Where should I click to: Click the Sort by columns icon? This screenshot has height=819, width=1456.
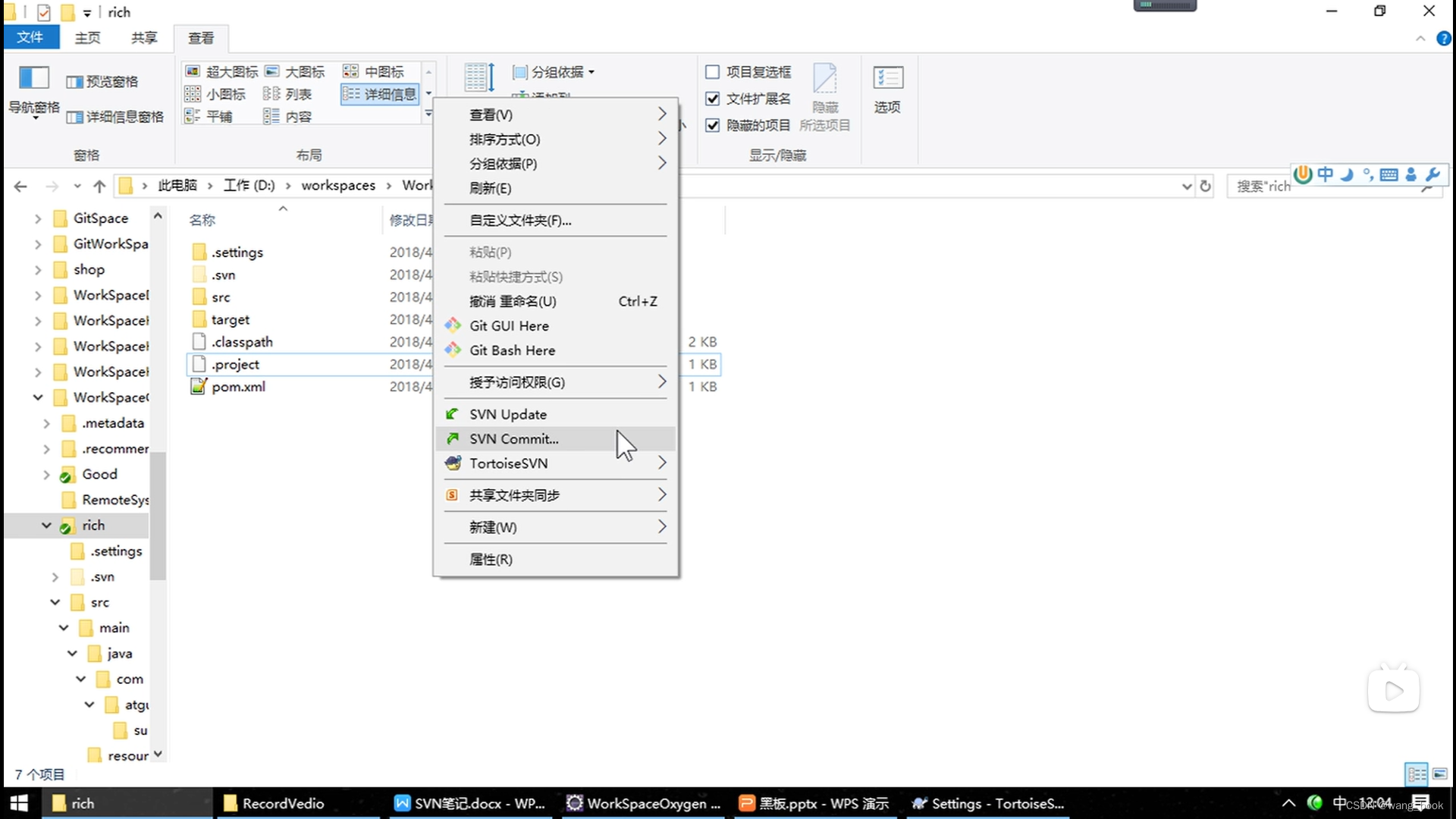479,77
